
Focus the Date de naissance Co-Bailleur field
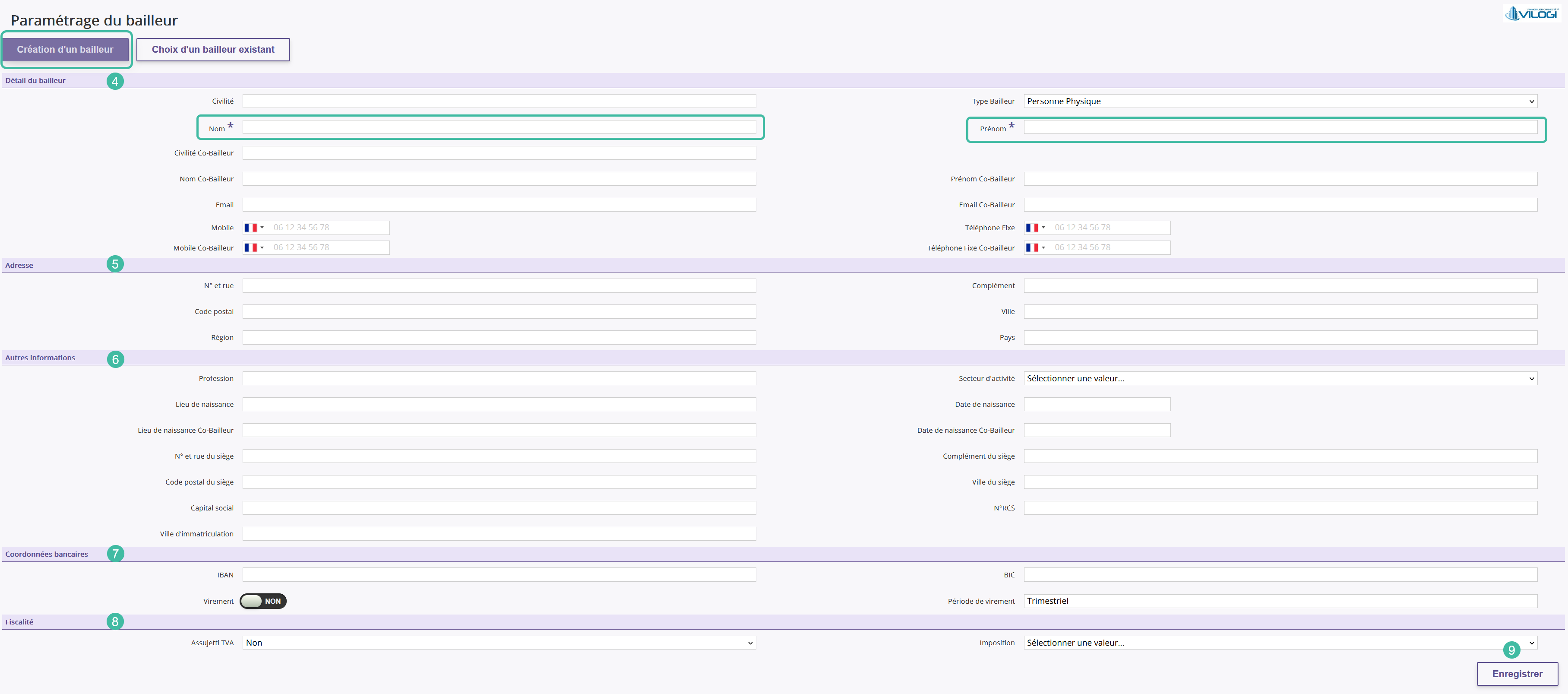pos(1097,430)
